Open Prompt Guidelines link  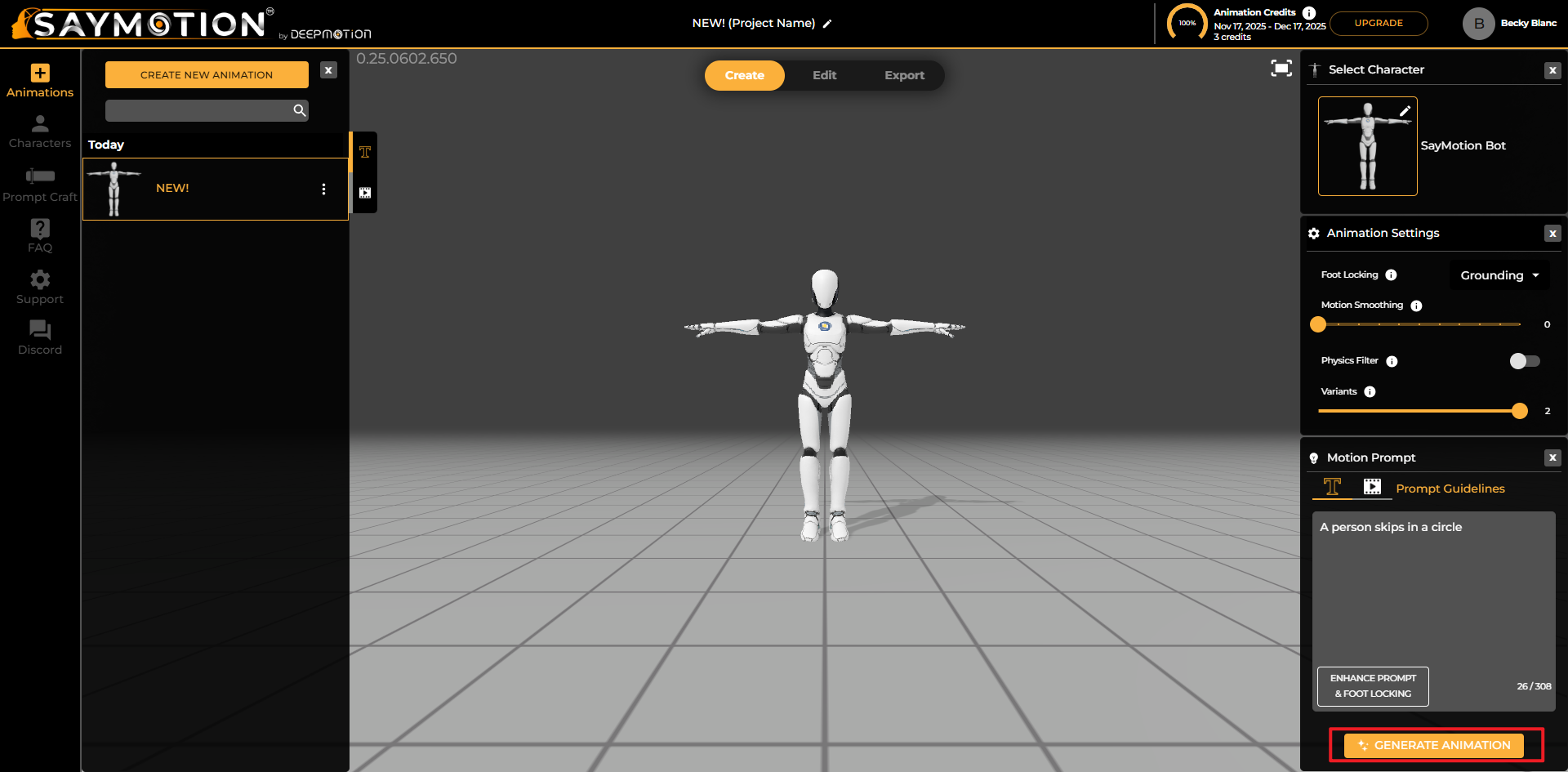[1450, 489]
